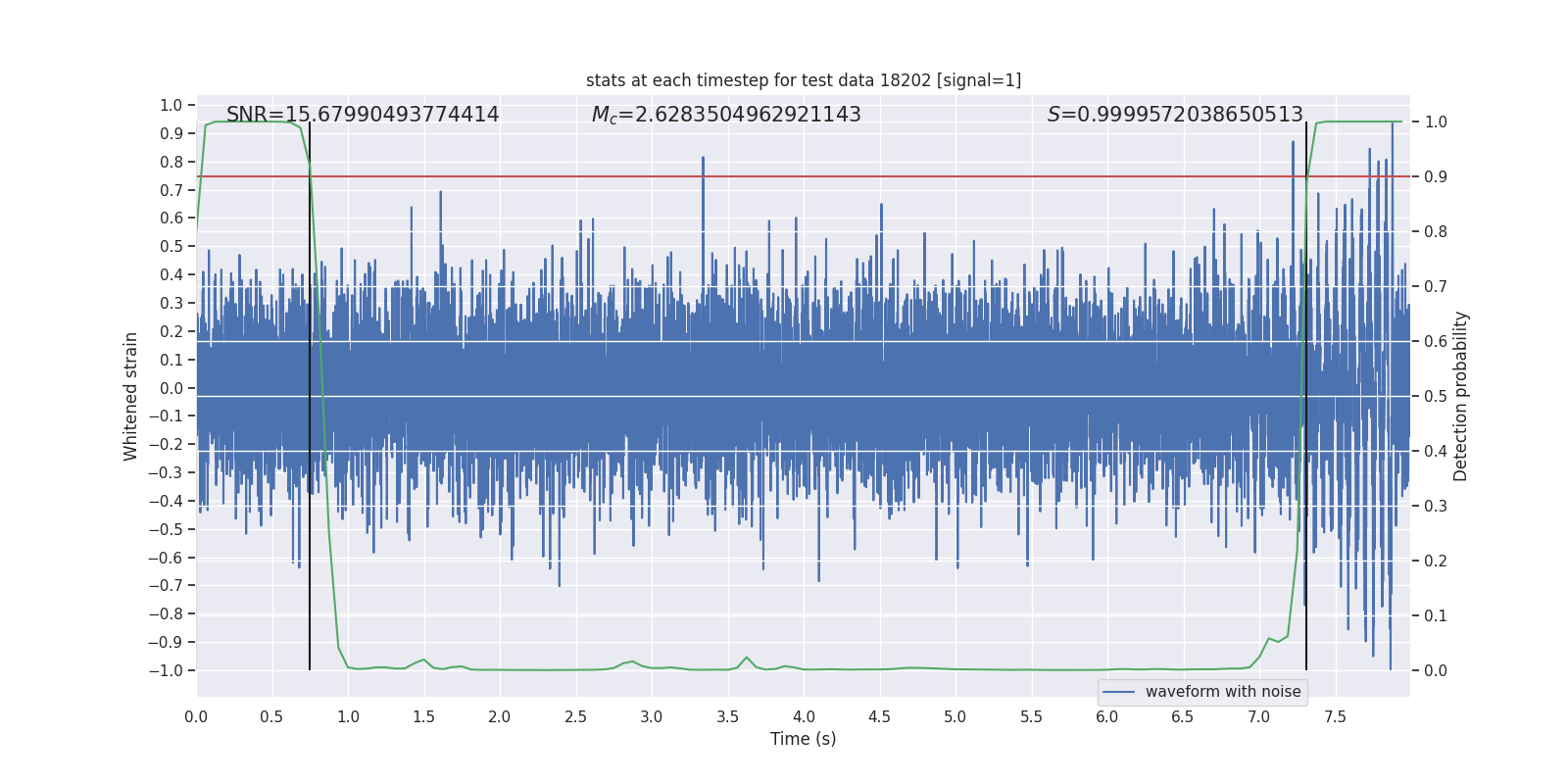Select the 0.8 tick on the Whitened strain axis

point(171,163)
